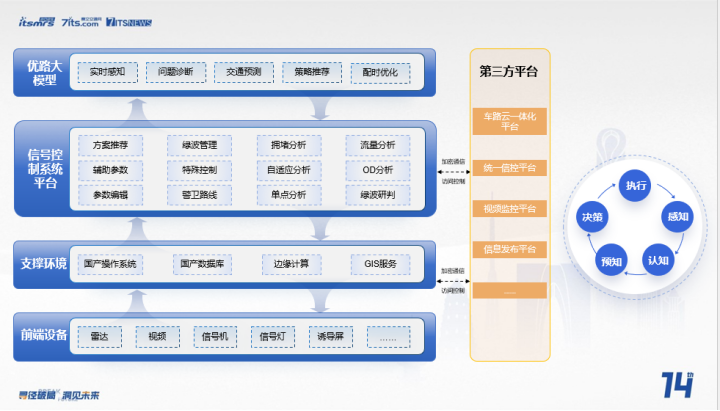Click the 方案推荐 box
Viewport: 720px width, 411px height.
coord(110,145)
